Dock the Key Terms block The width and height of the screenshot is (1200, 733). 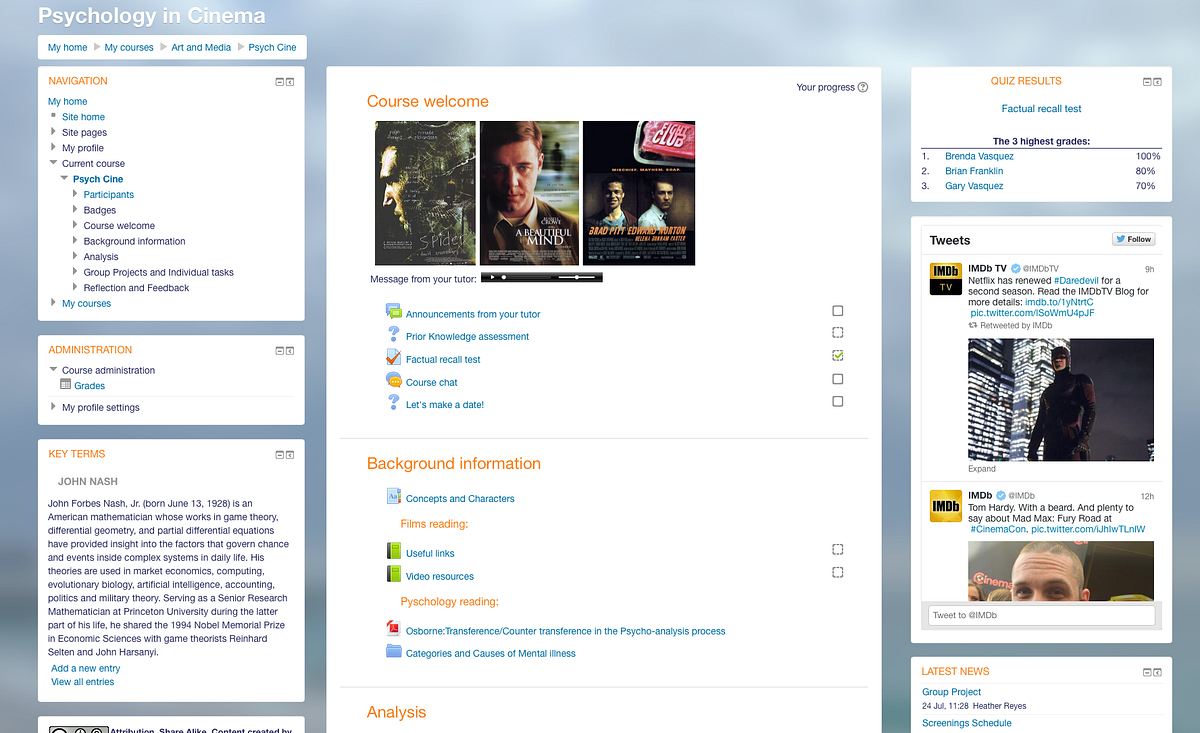pos(290,455)
